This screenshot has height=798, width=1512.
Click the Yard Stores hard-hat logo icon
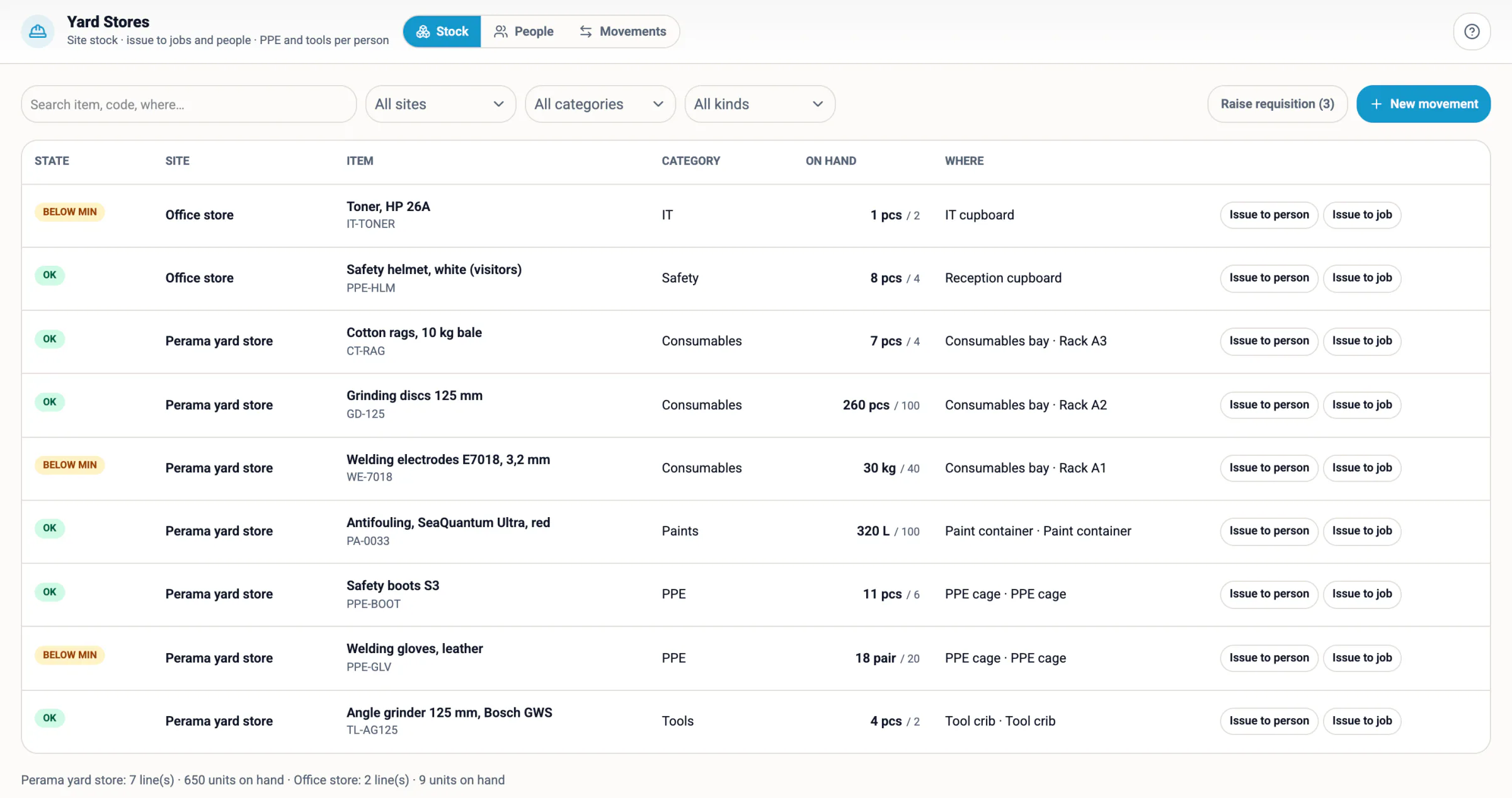click(38, 31)
